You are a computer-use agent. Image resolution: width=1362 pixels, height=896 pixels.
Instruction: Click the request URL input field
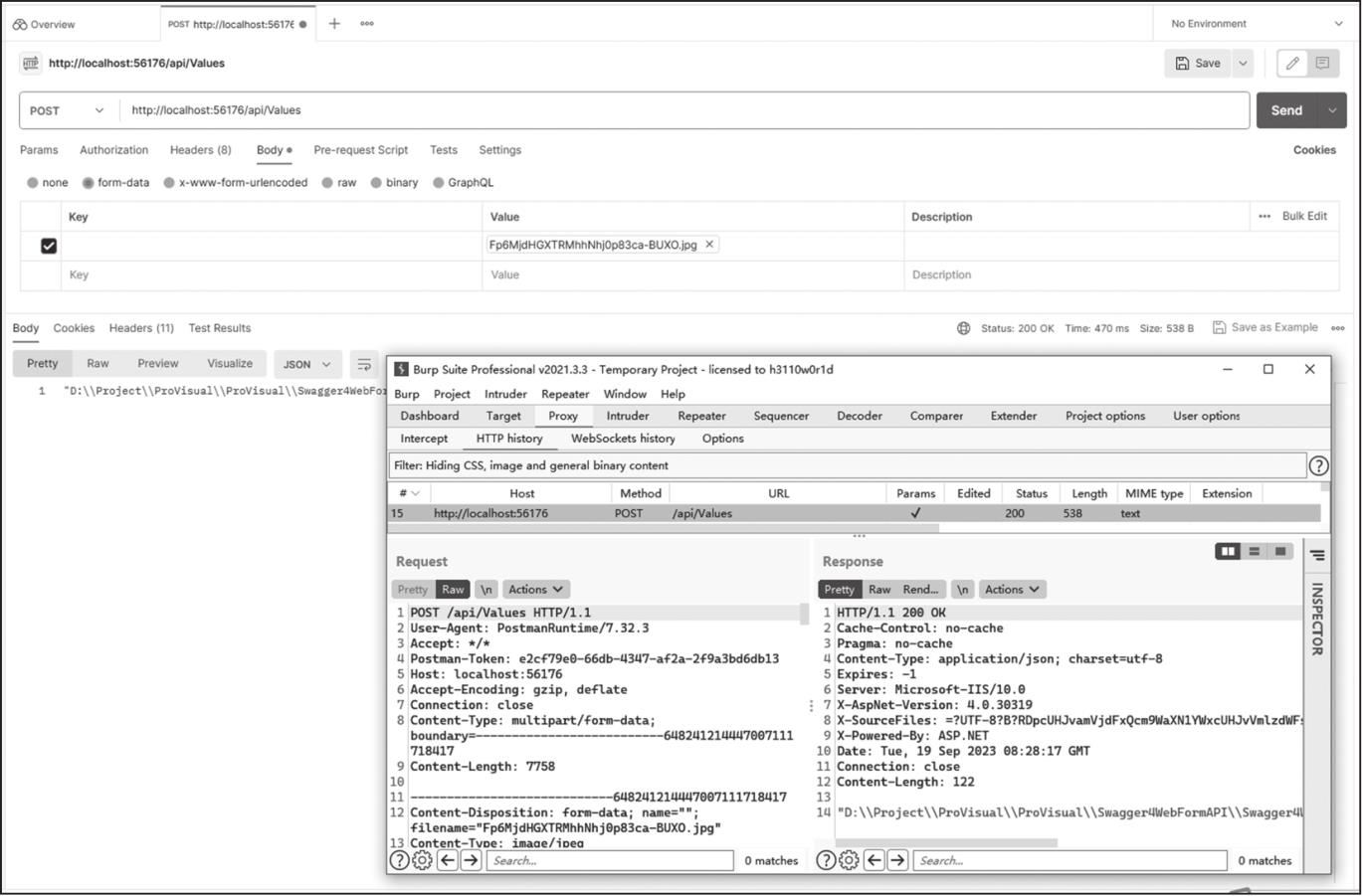point(684,110)
